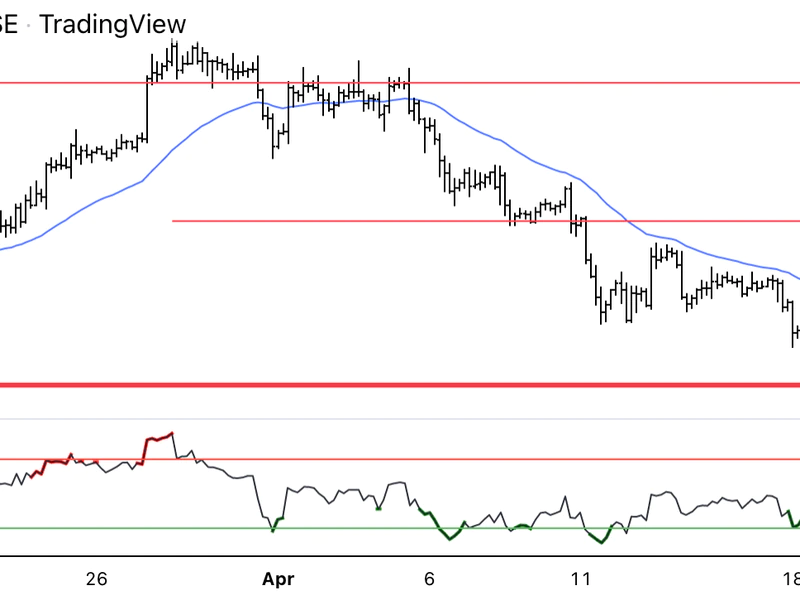Select the green oversold level line in oscillator
Screen dimensions: 800x600
coord(350,527)
